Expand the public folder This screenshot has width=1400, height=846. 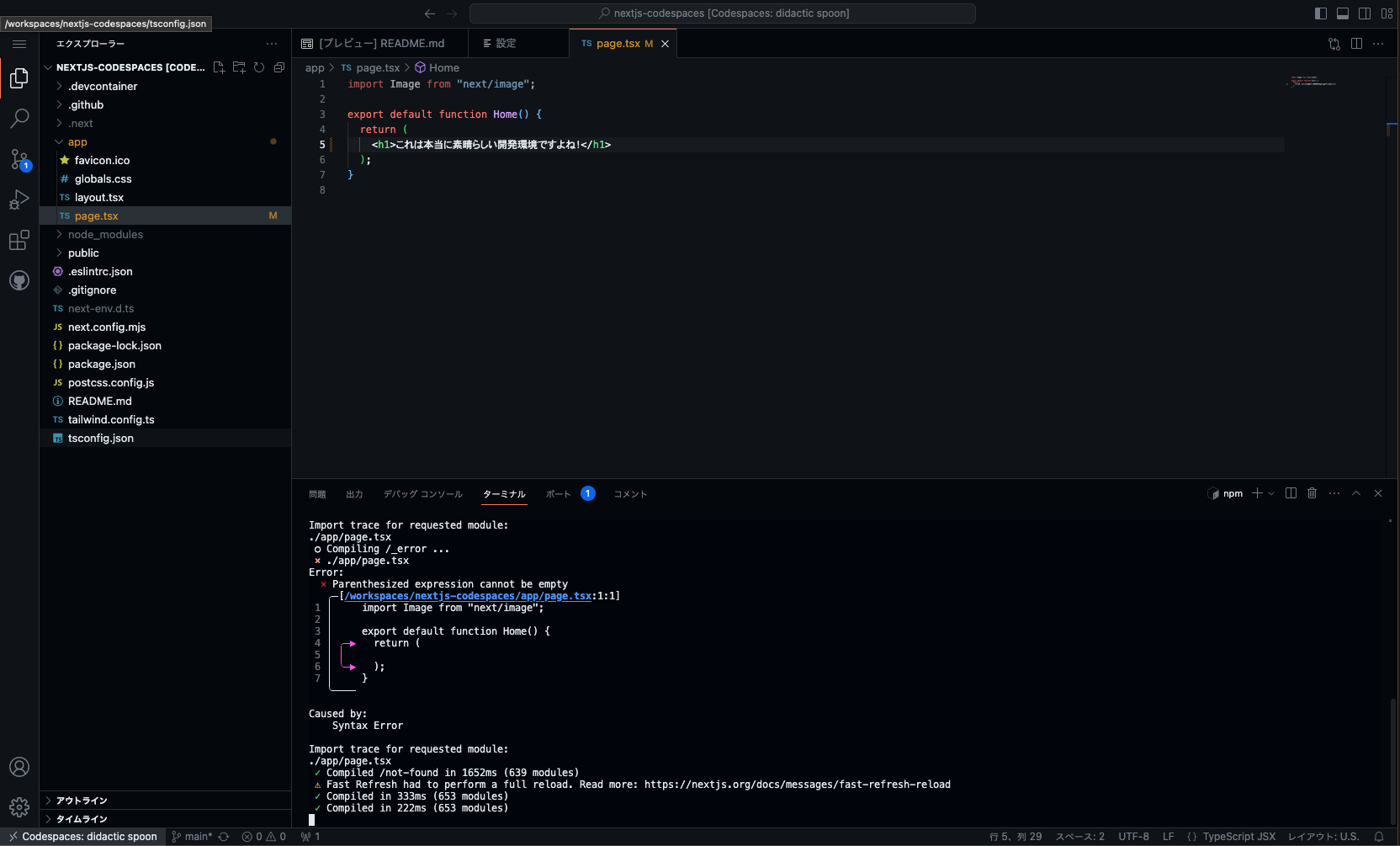[x=166, y=253]
